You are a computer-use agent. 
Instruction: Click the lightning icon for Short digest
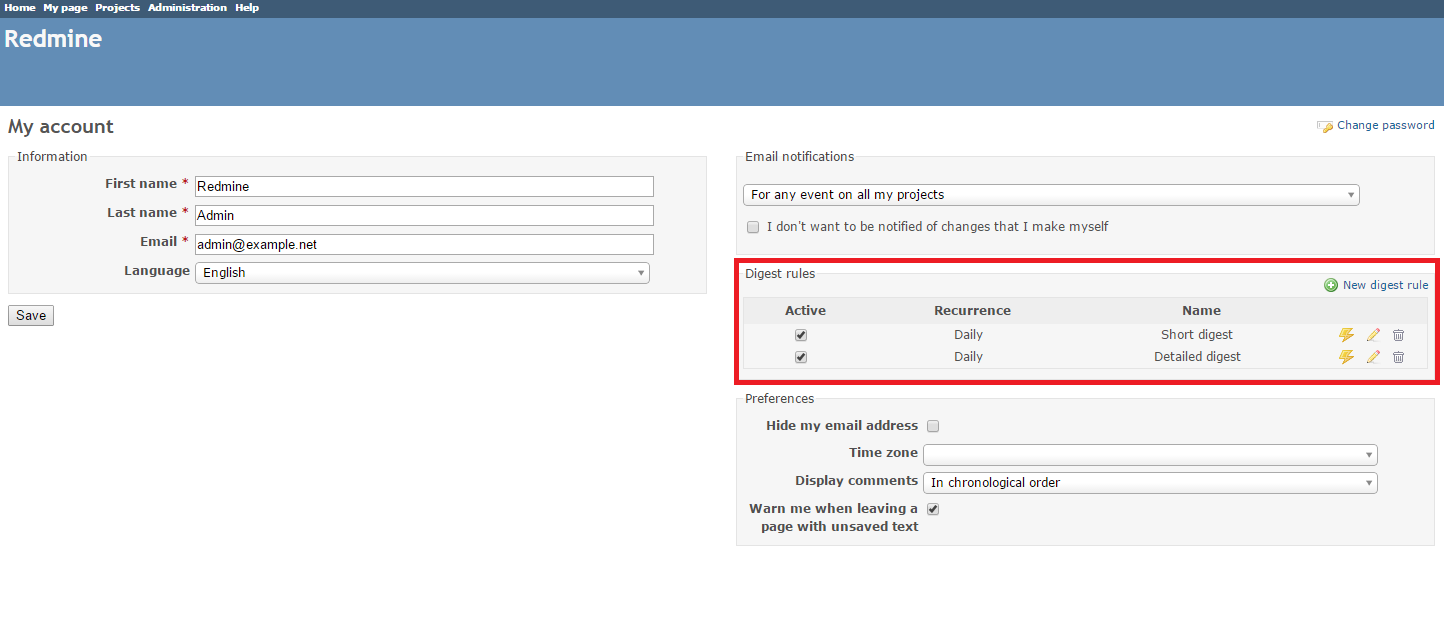pyautogui.click(x=1346, y=335)
